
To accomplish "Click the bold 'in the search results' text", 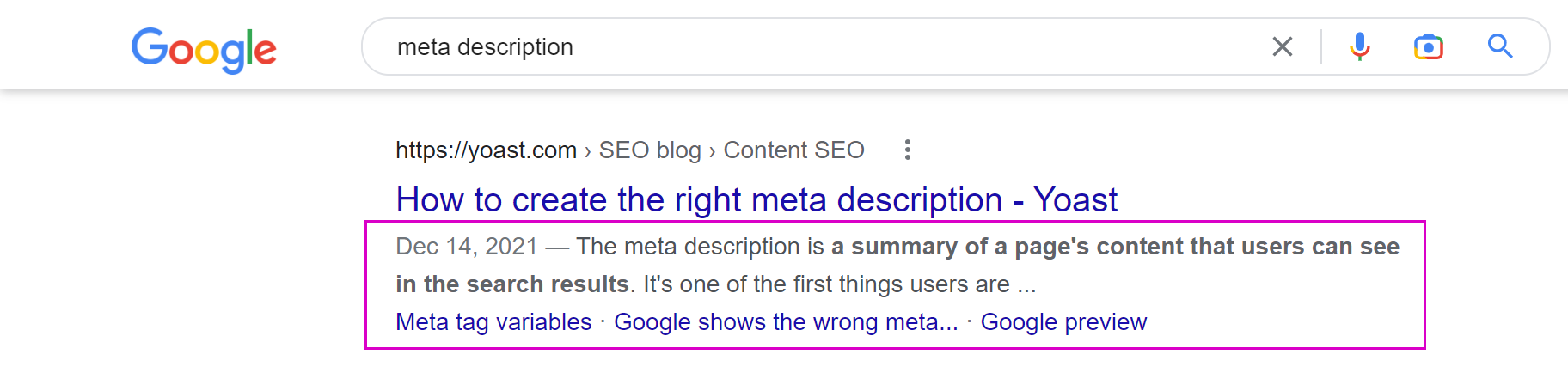I will (512, 284).
